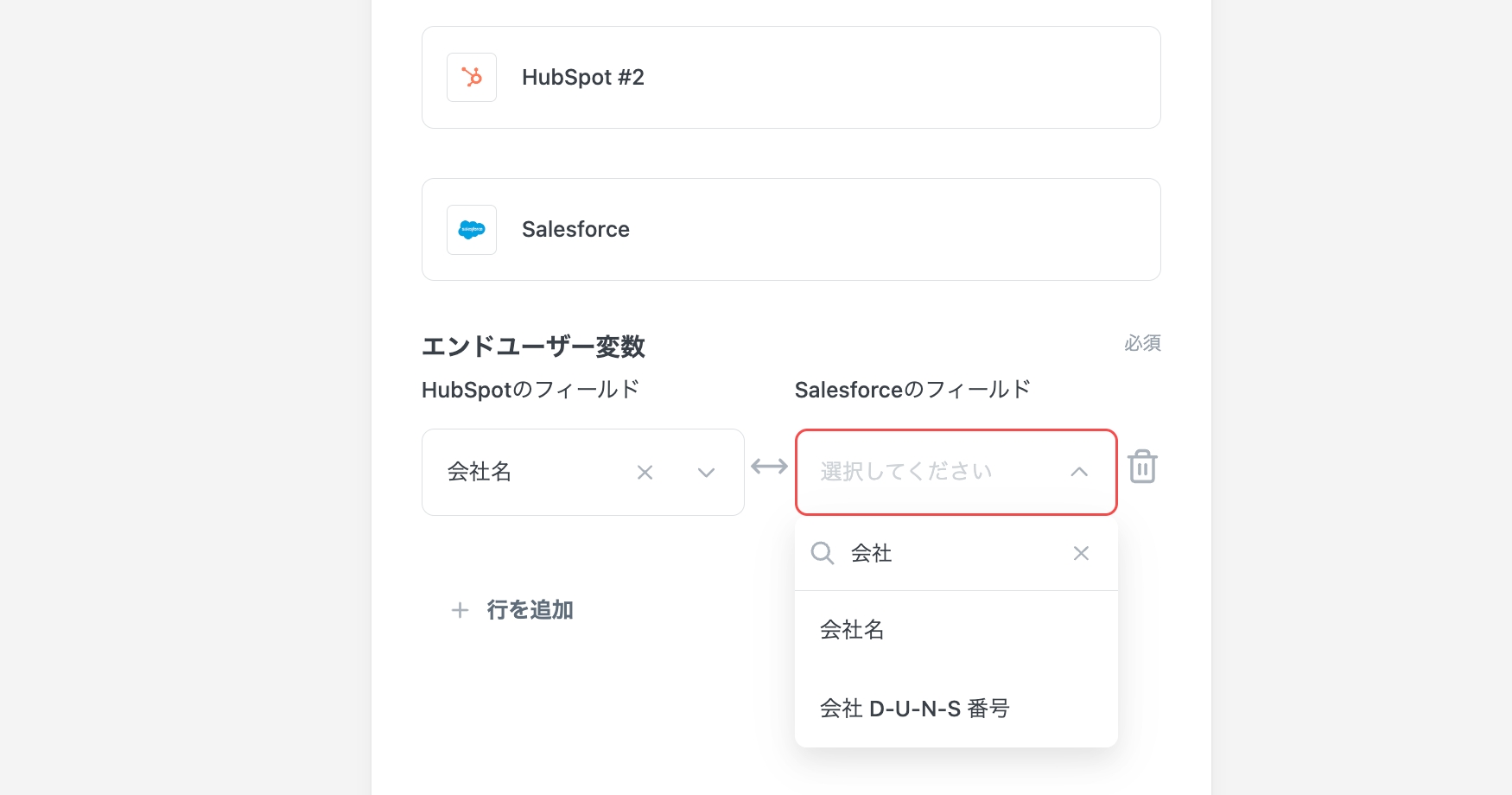Choose 会社 D-U-N-S 番号 option
Image resolution: width=1512 pixels, height=795 pixels.
point(914,709)
